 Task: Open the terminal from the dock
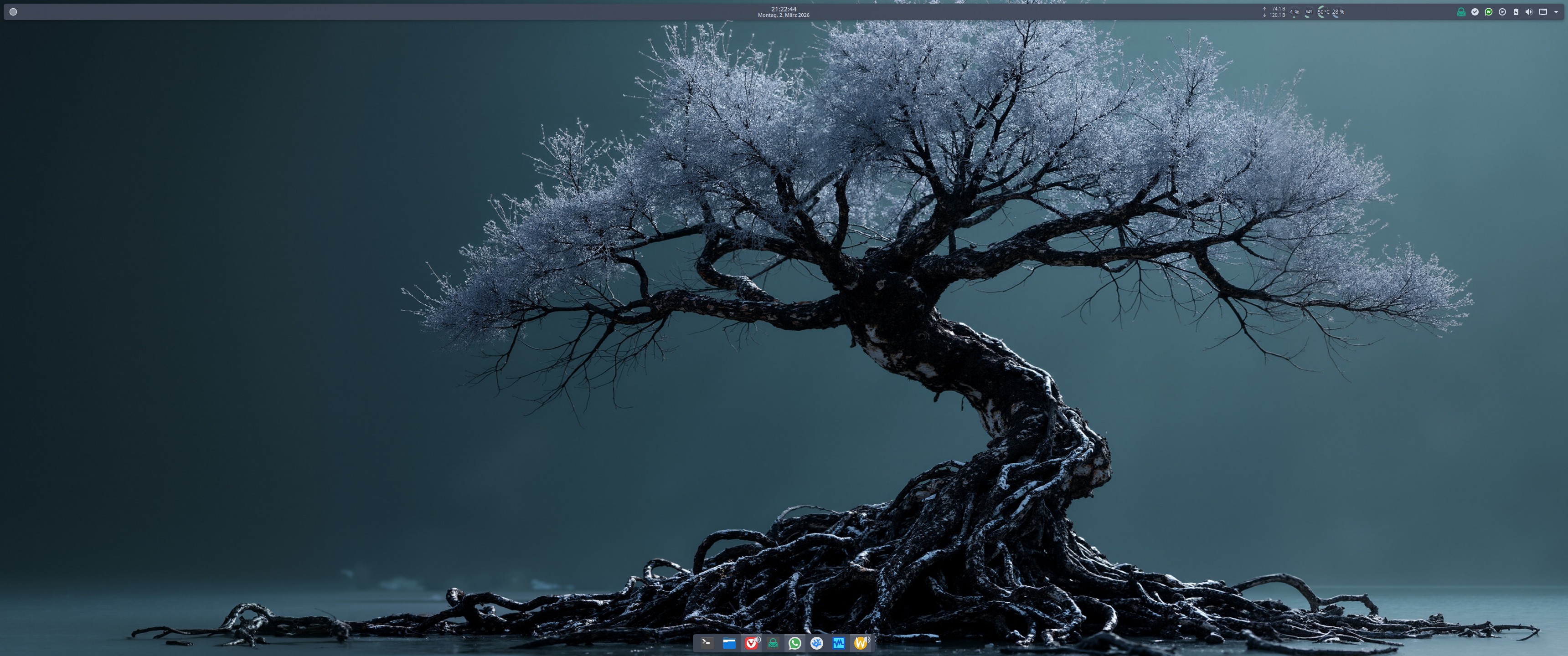tap(706, 643)
